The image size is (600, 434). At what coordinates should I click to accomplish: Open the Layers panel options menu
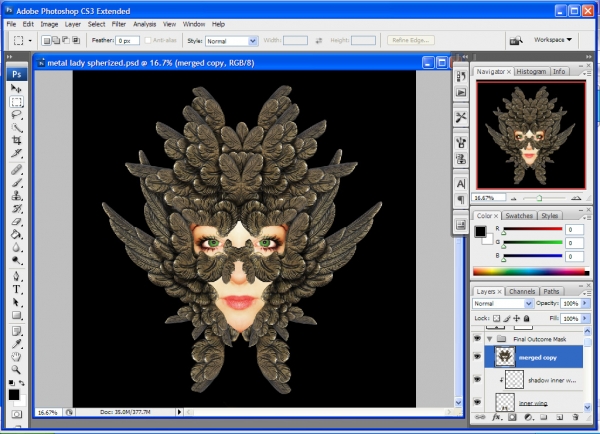coord(585,293)
